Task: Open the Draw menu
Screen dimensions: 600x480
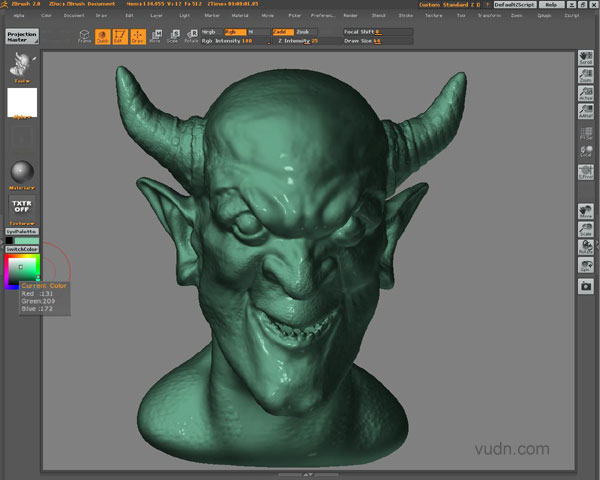Action: 101,16
